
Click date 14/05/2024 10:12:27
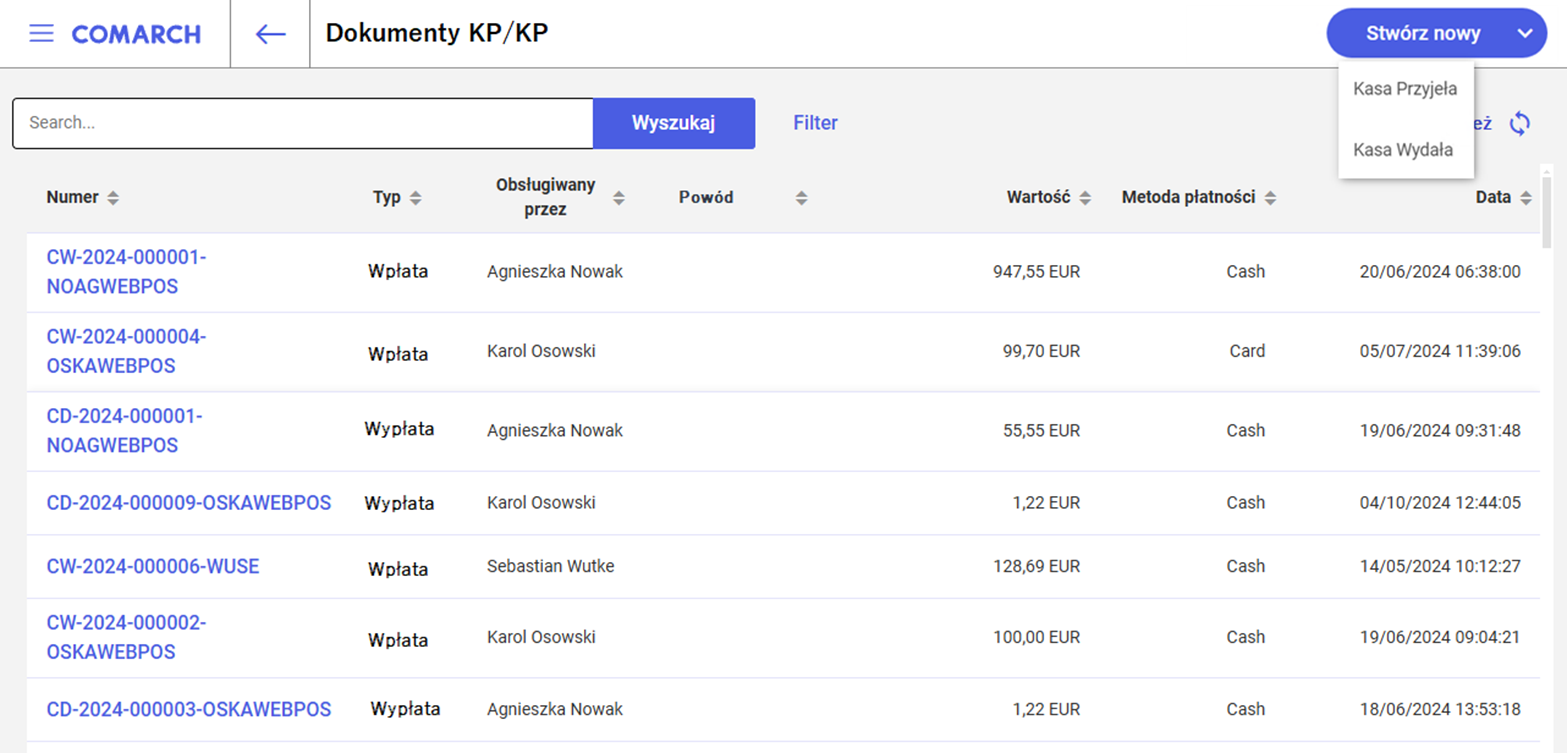[x=1440, y=567]
